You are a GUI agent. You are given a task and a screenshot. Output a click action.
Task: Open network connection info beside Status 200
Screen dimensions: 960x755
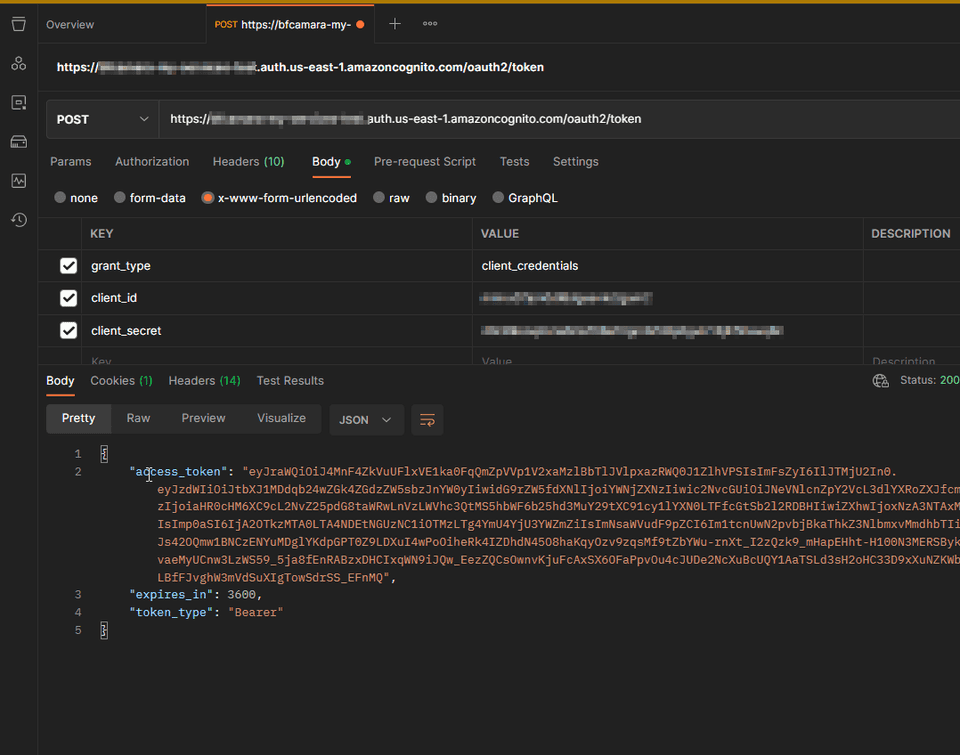(880, 380)
